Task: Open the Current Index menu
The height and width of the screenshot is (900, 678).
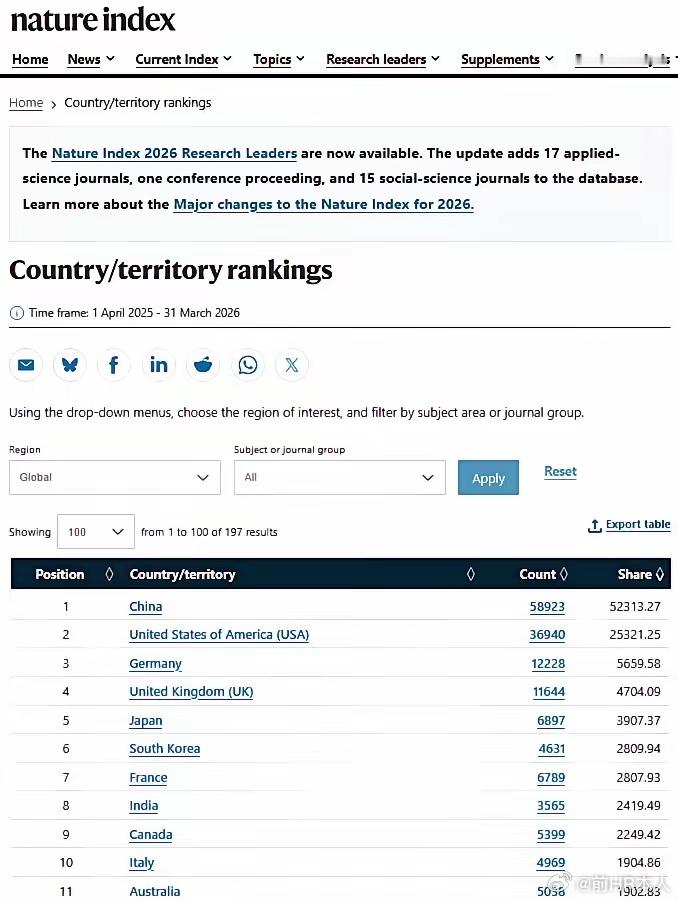Action: pos(183,59)
